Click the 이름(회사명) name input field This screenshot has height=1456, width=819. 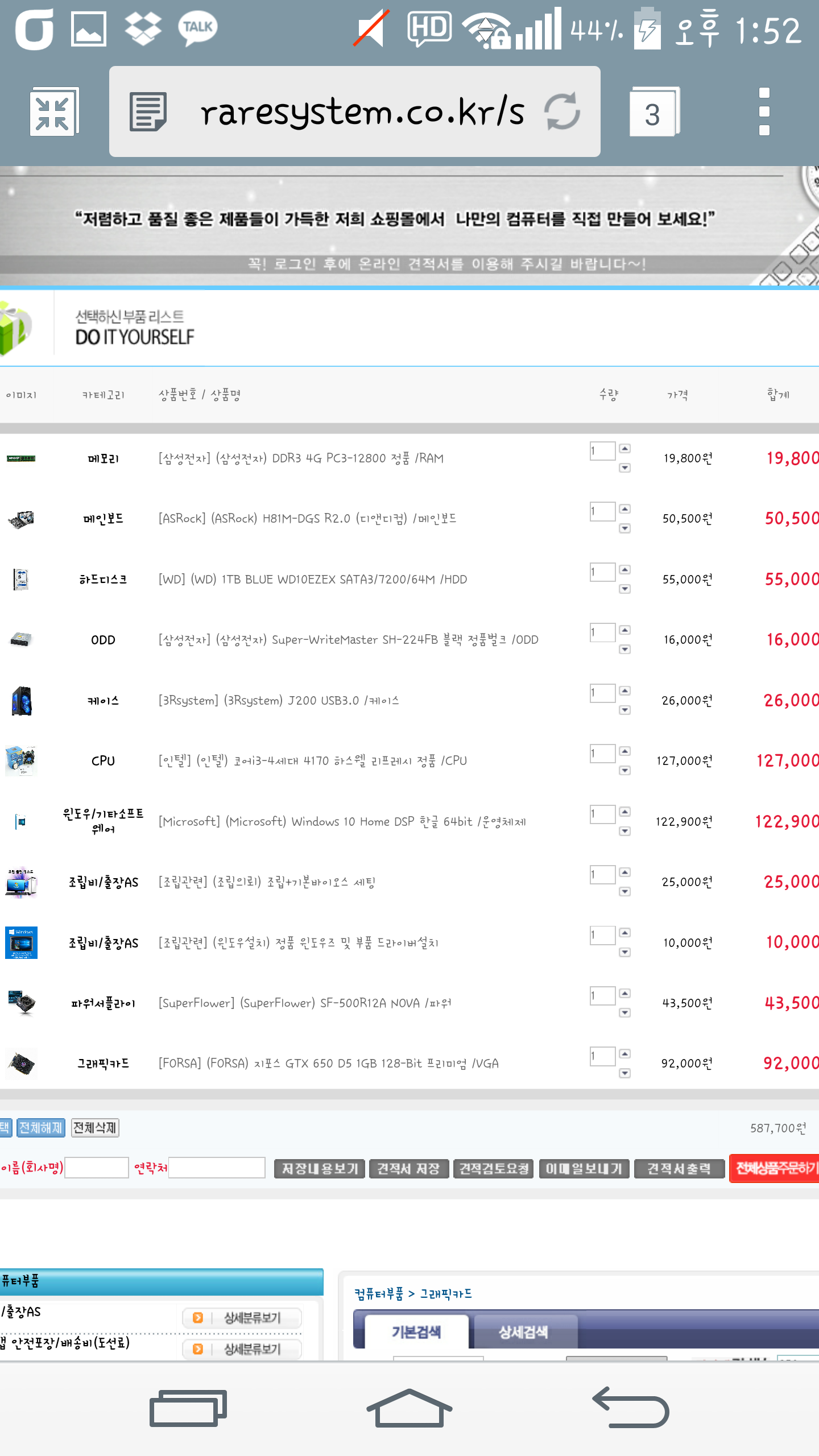[97, 1168]
